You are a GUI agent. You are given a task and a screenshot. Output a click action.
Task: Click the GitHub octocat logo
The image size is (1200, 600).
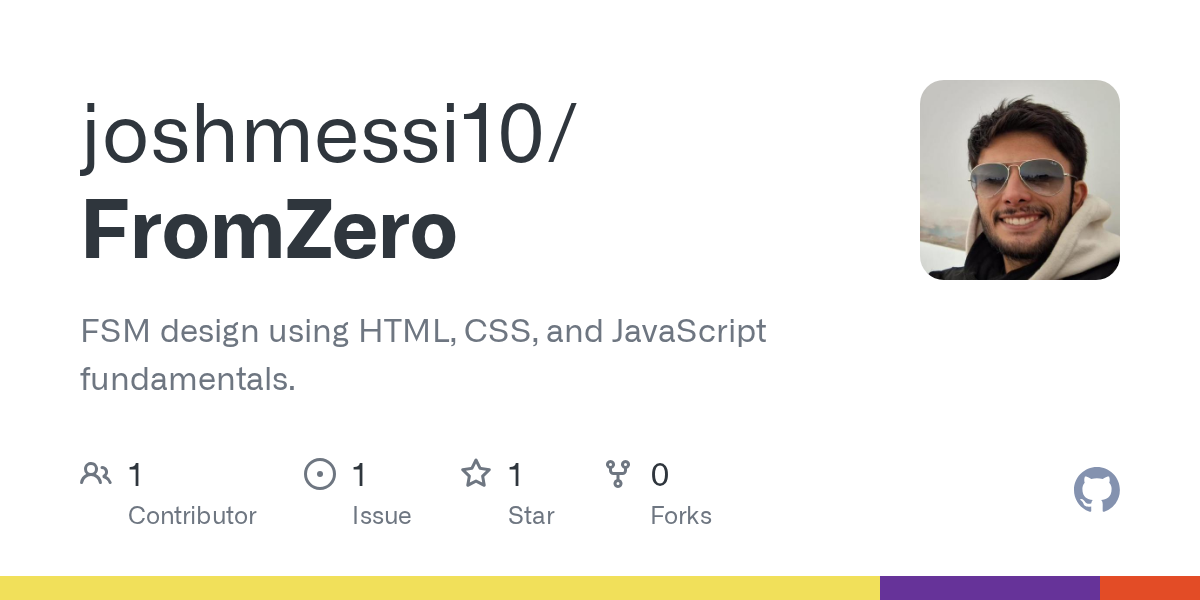(1096, 490)
